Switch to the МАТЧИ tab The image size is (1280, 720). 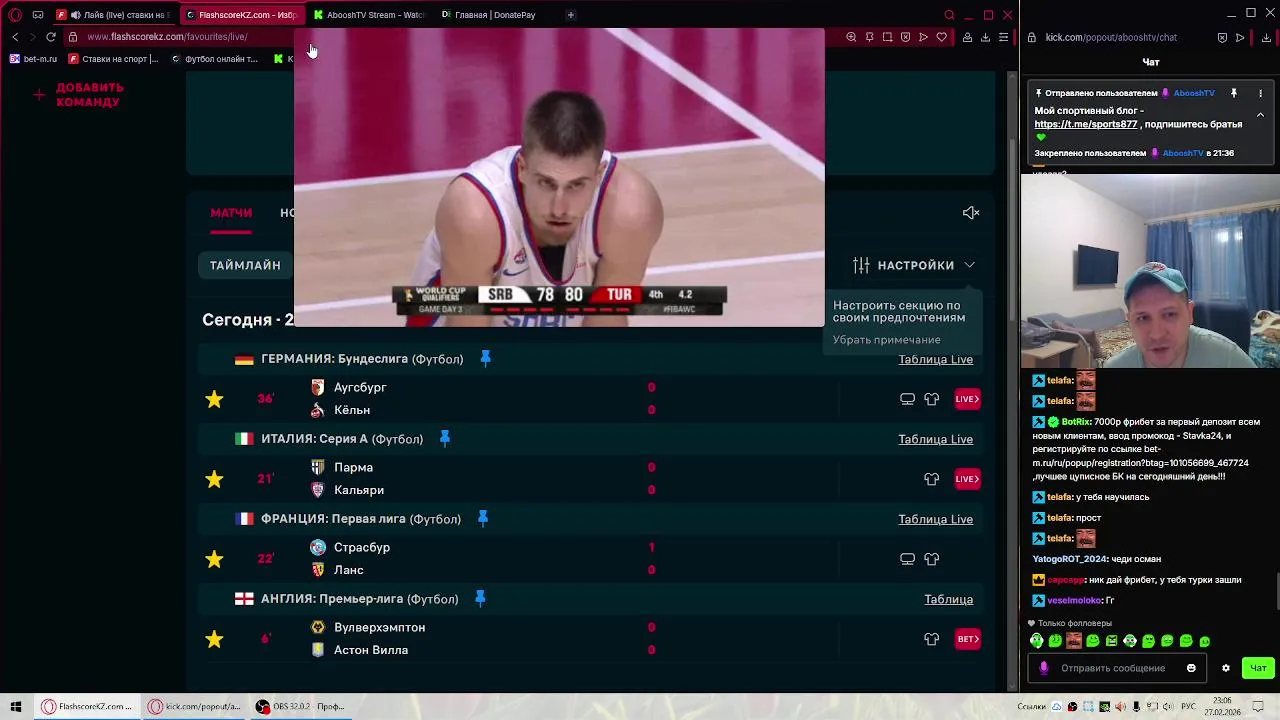pyautogui.click(x=231, y=213)
